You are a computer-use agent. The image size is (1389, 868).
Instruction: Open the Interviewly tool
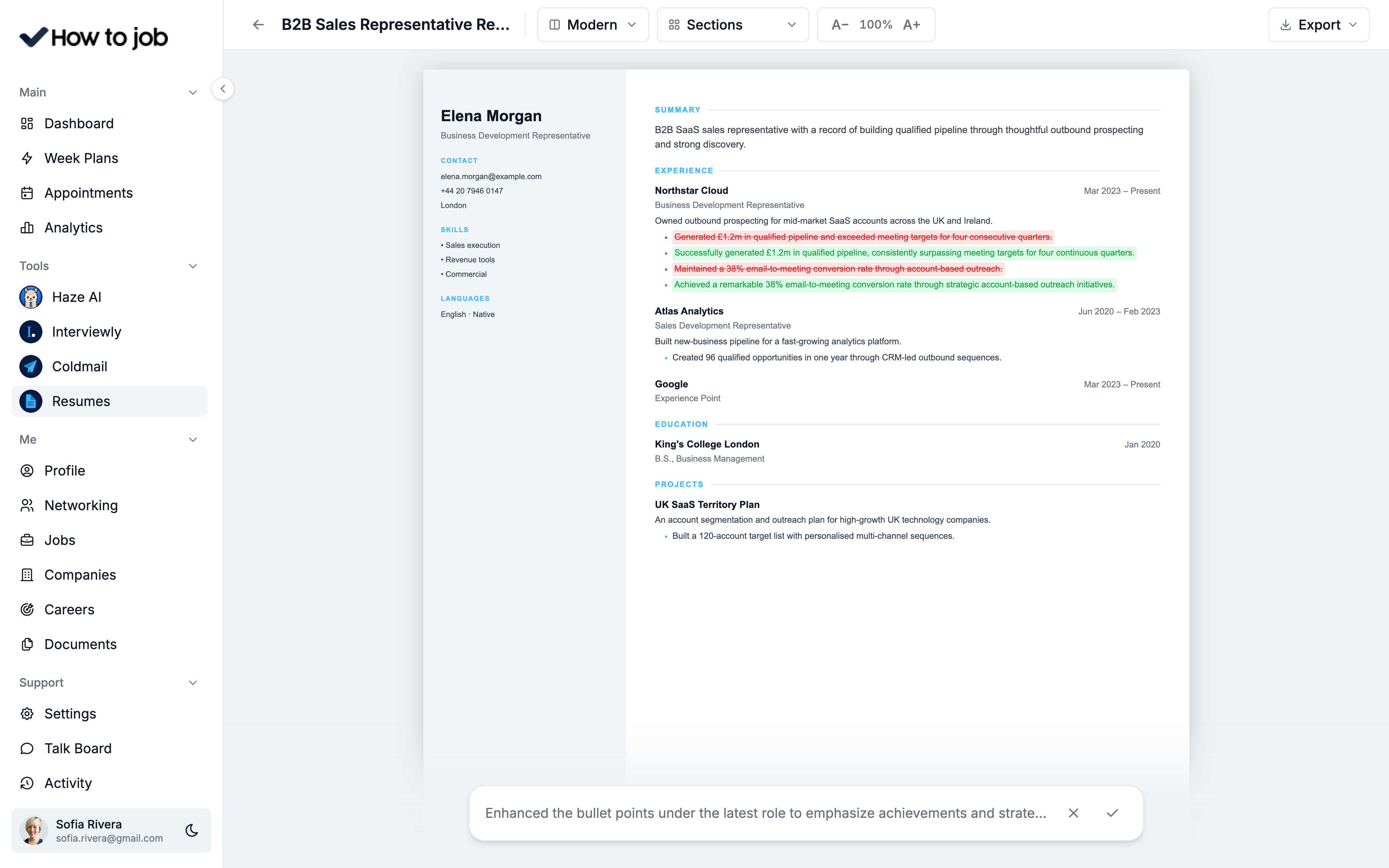pyautogui.click(x=109, y=332)
